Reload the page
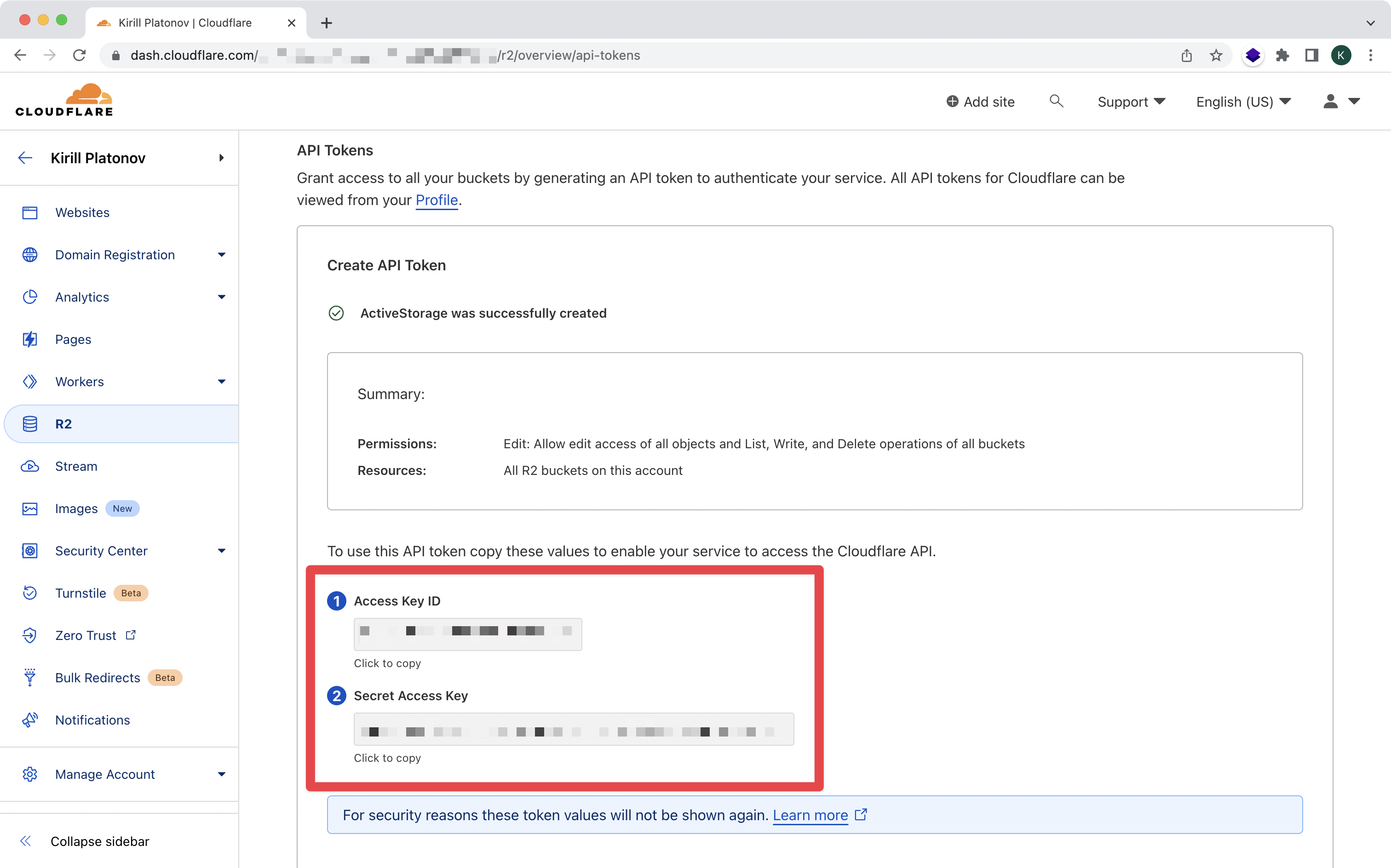Screen dimensions: 1391x868 [79, 55]
